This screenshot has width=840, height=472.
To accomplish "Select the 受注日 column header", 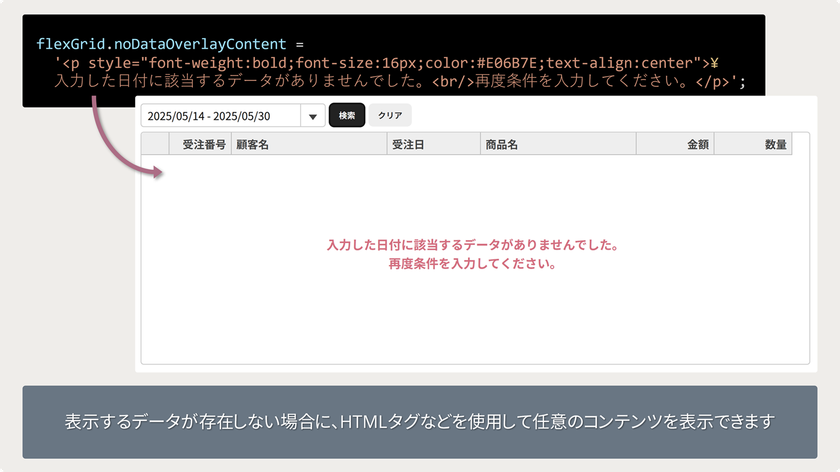I will [432, 145].
